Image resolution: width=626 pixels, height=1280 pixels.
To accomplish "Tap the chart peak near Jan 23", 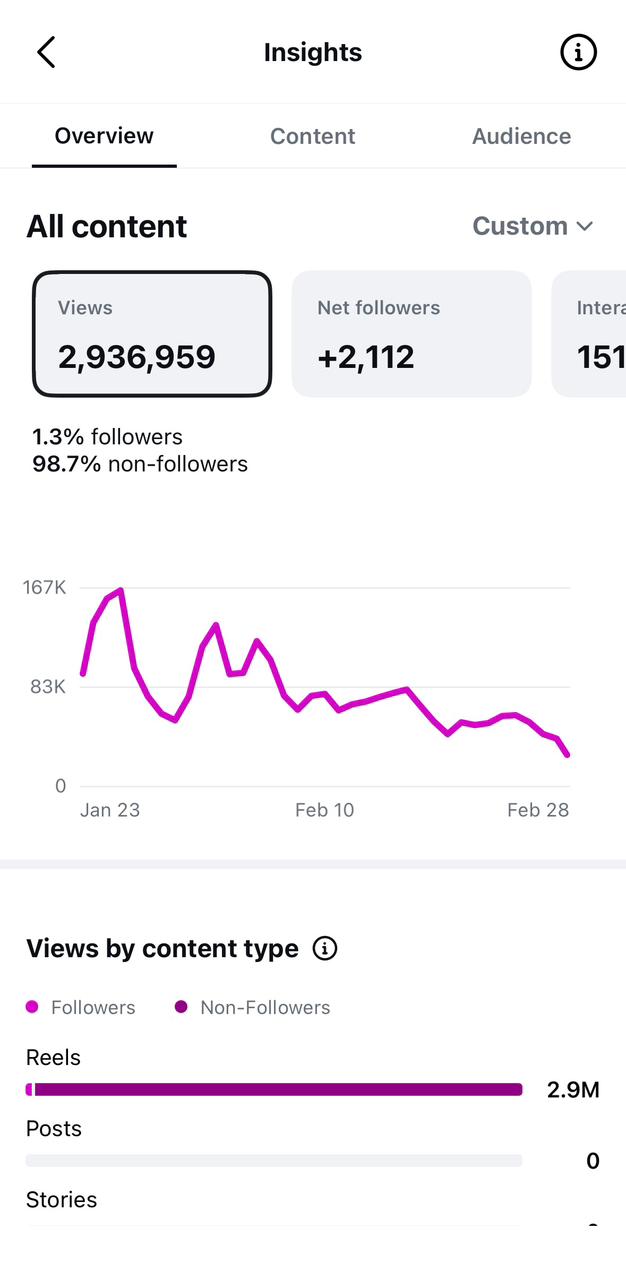I will point(121,591).
